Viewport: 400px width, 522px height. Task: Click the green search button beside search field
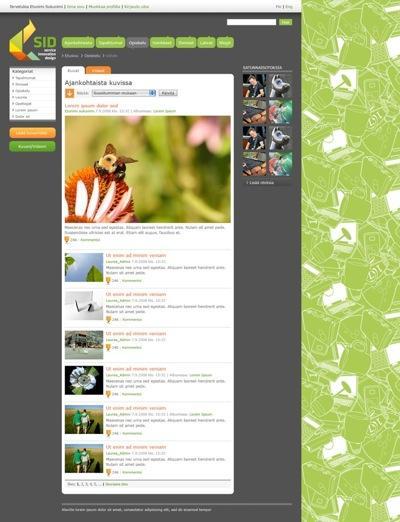pos(285,22)
